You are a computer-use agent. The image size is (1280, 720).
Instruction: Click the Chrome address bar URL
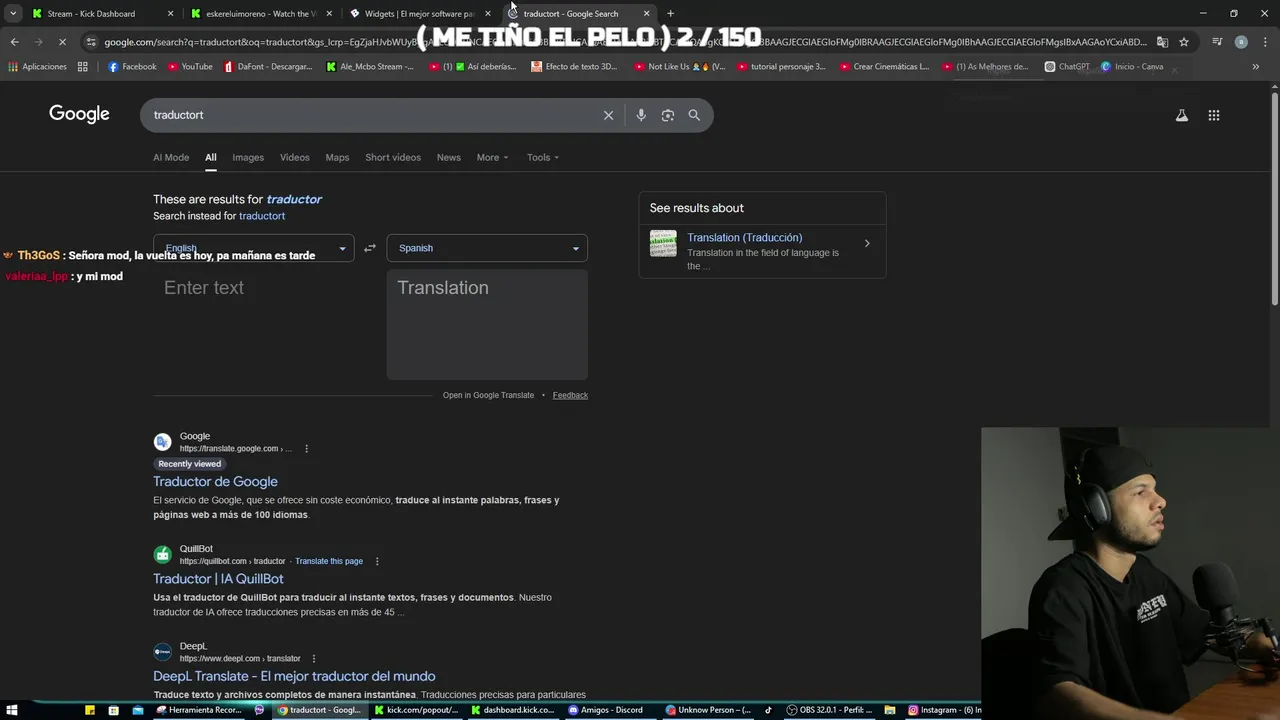(x=625, y=42)
